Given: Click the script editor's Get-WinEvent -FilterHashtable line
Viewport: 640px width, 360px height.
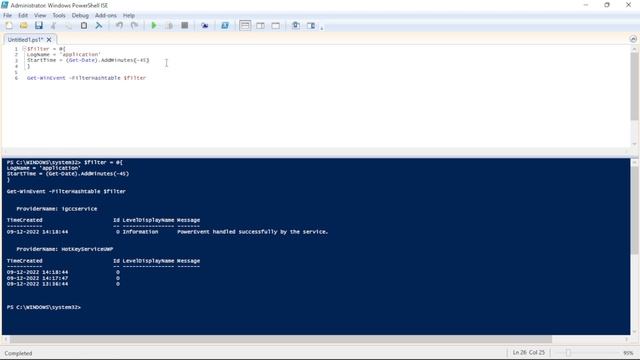Looking at the screenshot, I should click(86, 78).
